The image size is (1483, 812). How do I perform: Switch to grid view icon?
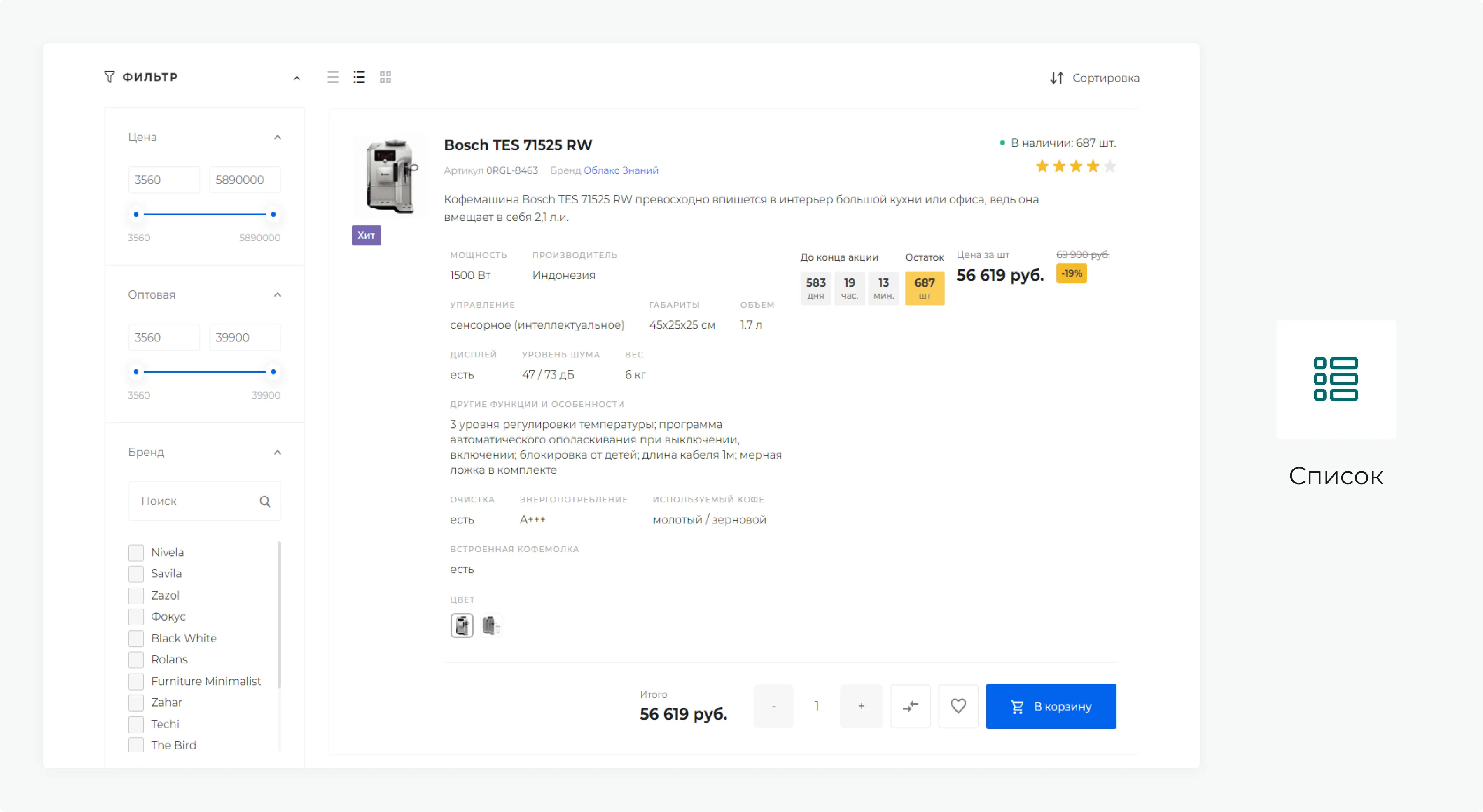[x=386, y=77]
